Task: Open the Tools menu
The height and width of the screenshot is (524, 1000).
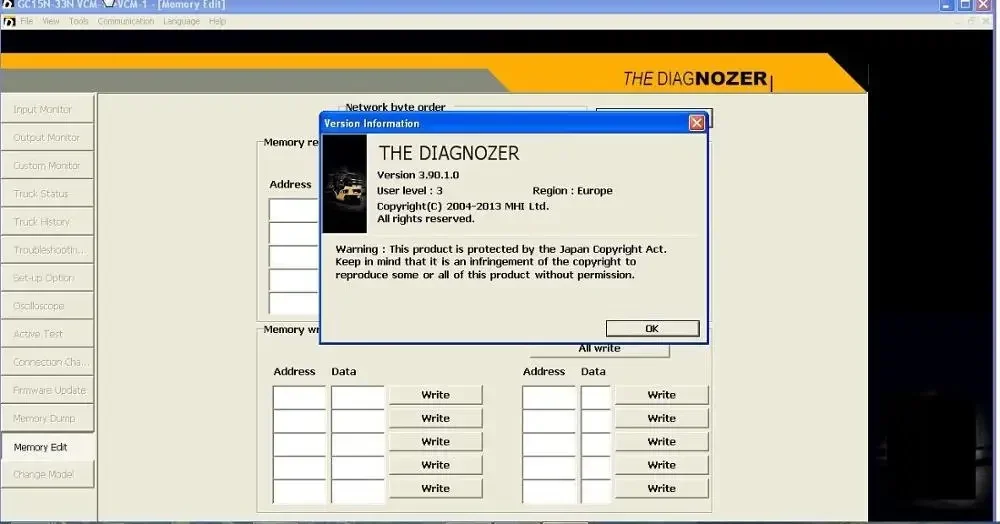Action: (x=79, y=21)
